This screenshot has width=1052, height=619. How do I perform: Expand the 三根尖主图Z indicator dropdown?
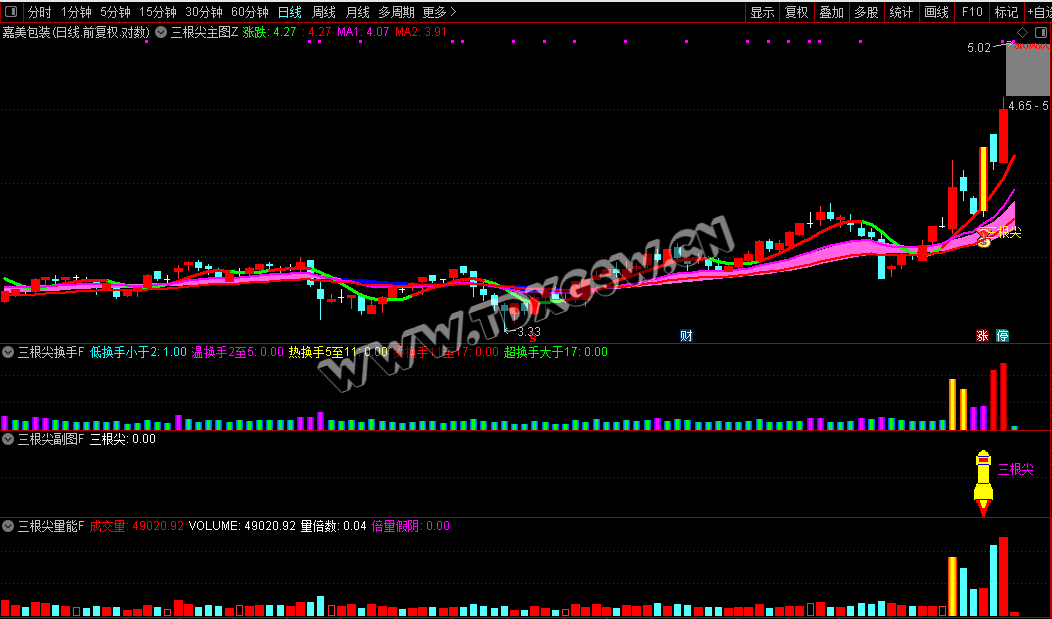[x=160, y=32]
